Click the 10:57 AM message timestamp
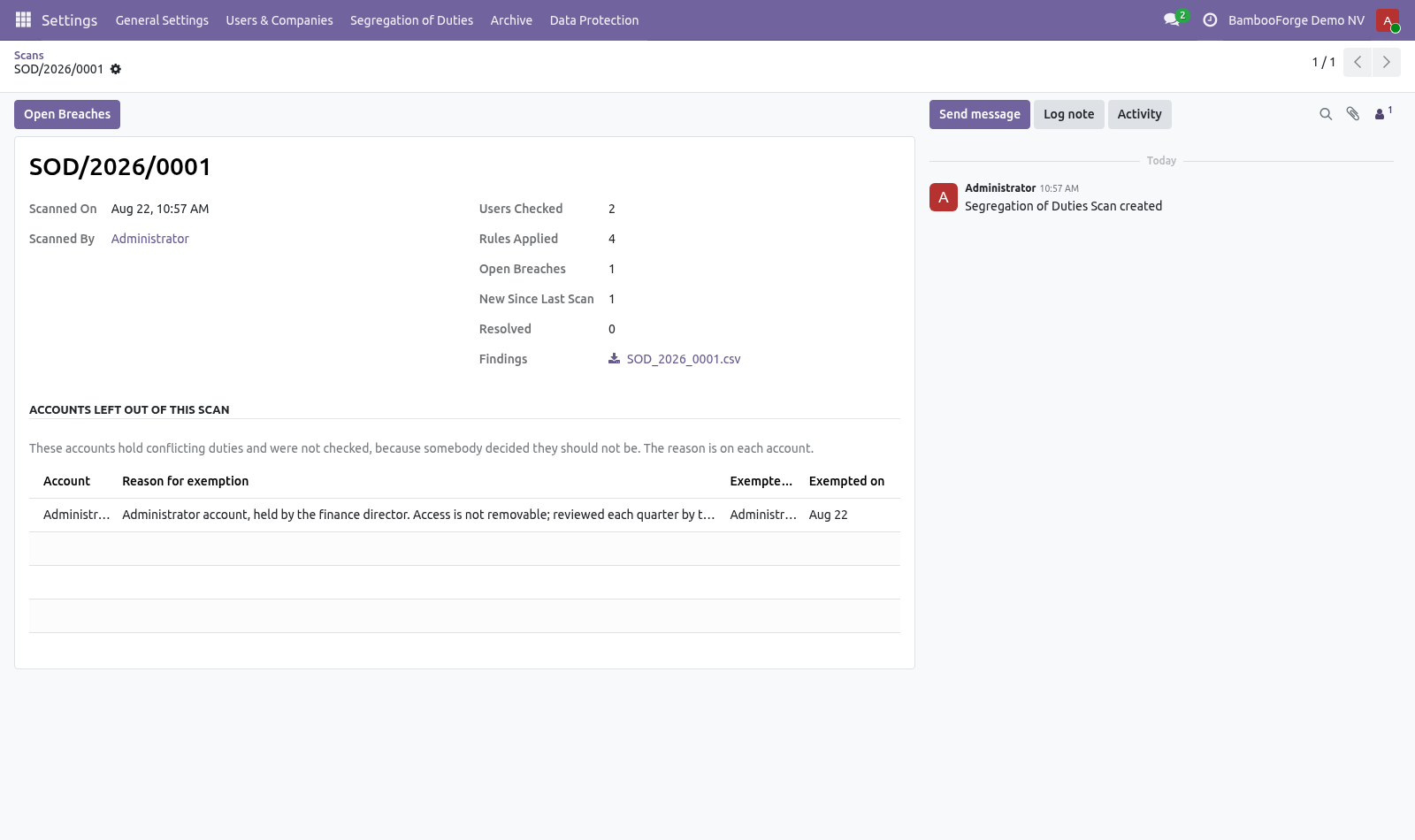This screenshot has height=840, width=1415. (x=1059, y=188)
